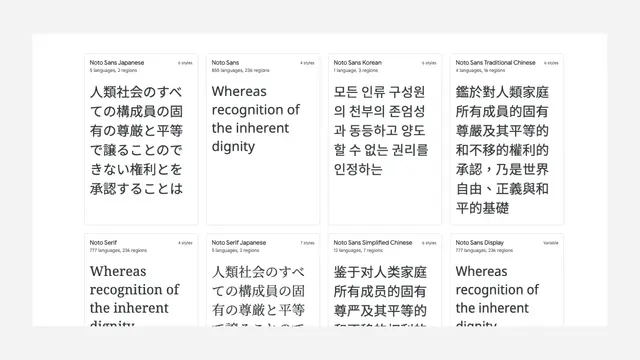This screenshot has height=360, width=640.
Task: Click the Noto Sans 'Whereas recognition' sample text
Action: [256, 119]
